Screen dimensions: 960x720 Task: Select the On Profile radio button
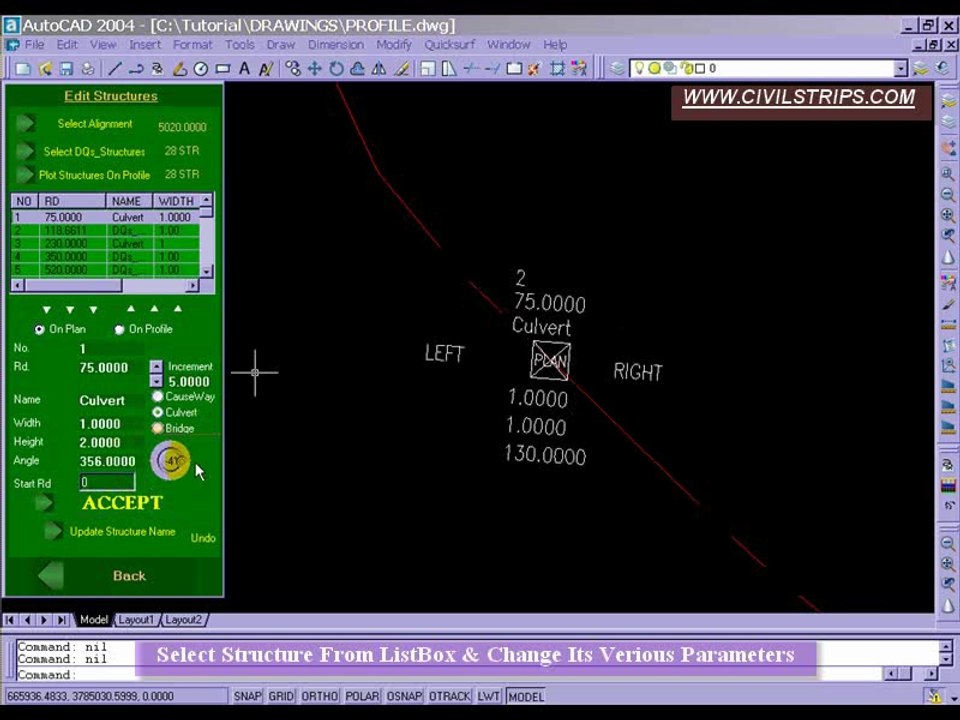click(119, 329)
